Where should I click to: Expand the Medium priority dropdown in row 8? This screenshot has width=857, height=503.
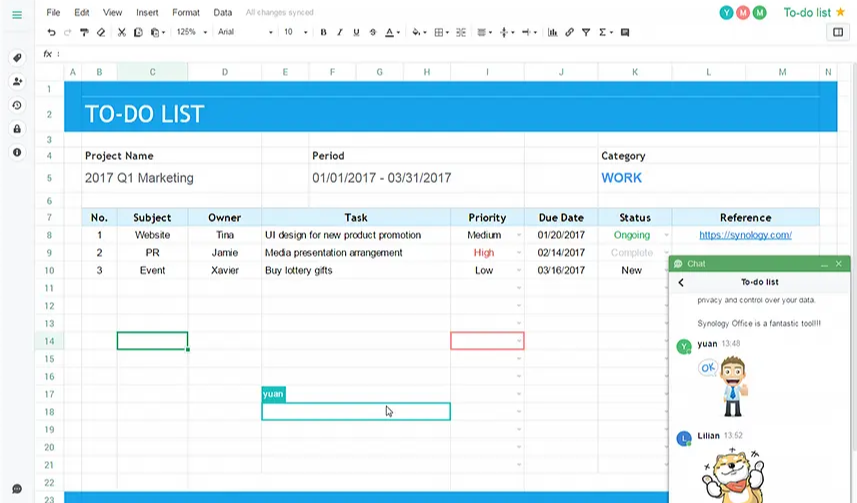point(518,236)
